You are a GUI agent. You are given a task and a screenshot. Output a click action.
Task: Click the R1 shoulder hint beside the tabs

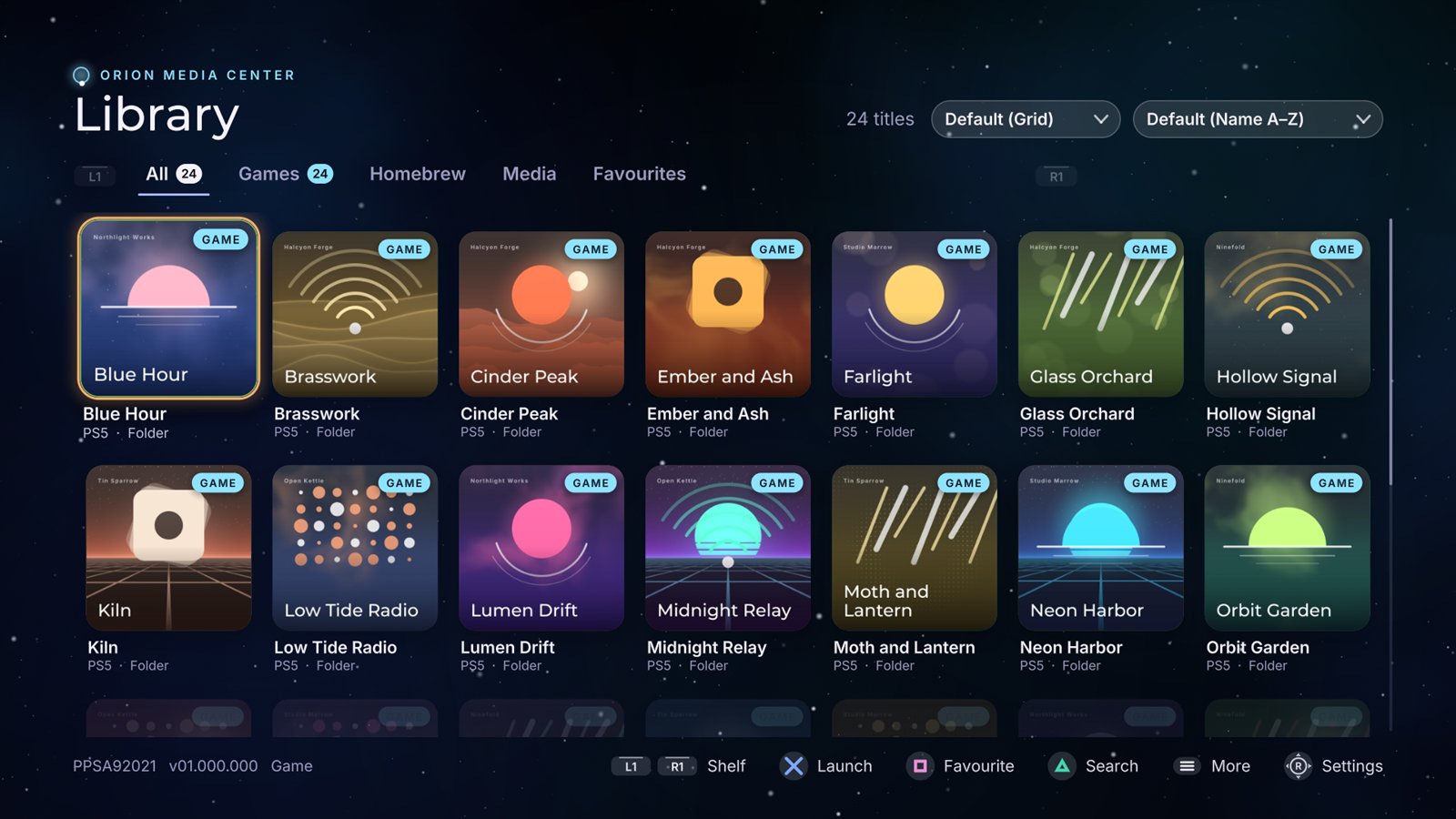pyautogui.click(x=1057, y=177)
